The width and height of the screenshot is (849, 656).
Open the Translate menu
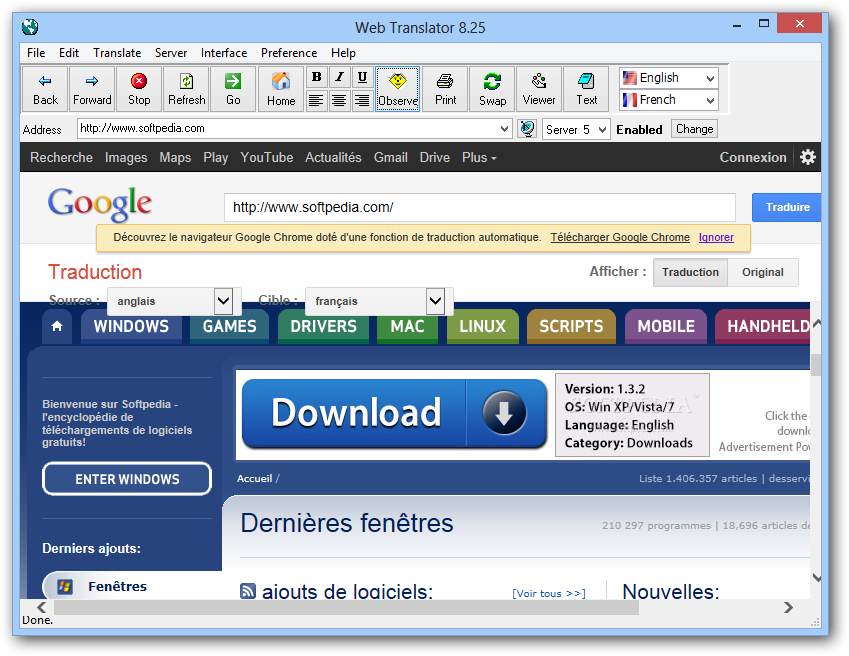pyautogui.click(x=117, y=53)
